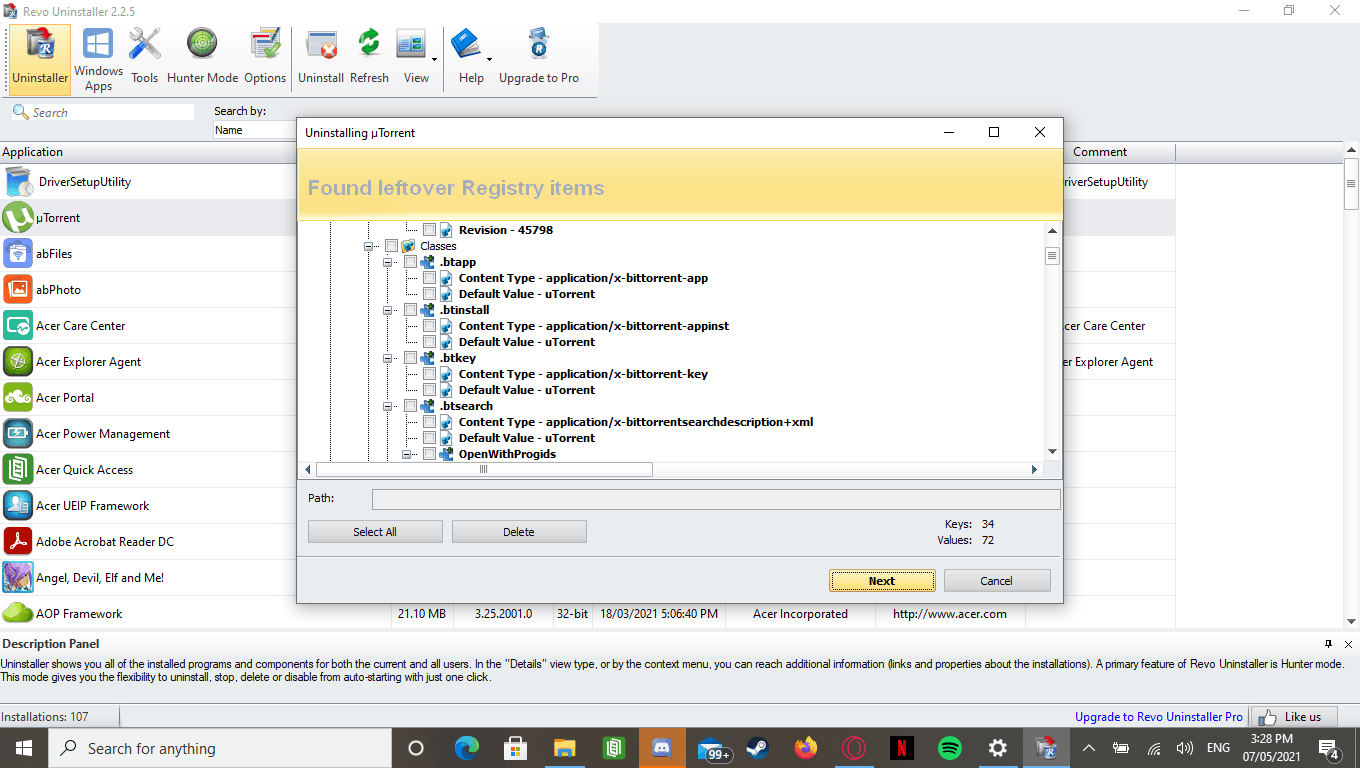Click the Windows taskbar search box

coord(219,748)
